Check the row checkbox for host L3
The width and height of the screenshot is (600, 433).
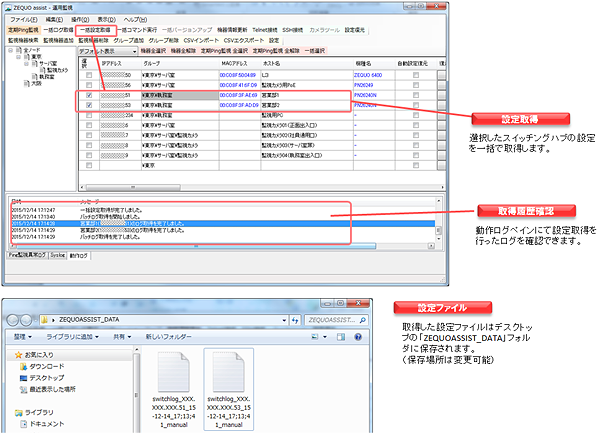[x=89, y=75]
